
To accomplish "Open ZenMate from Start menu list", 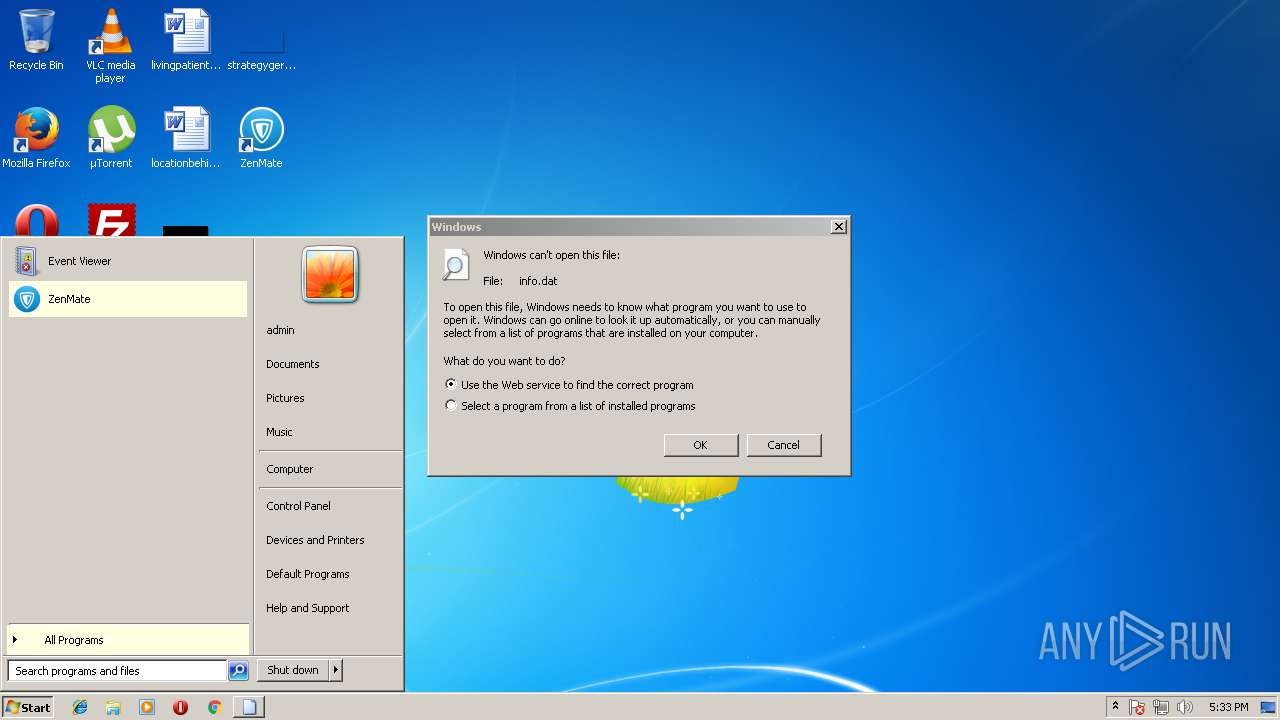I will pos(128,299).
